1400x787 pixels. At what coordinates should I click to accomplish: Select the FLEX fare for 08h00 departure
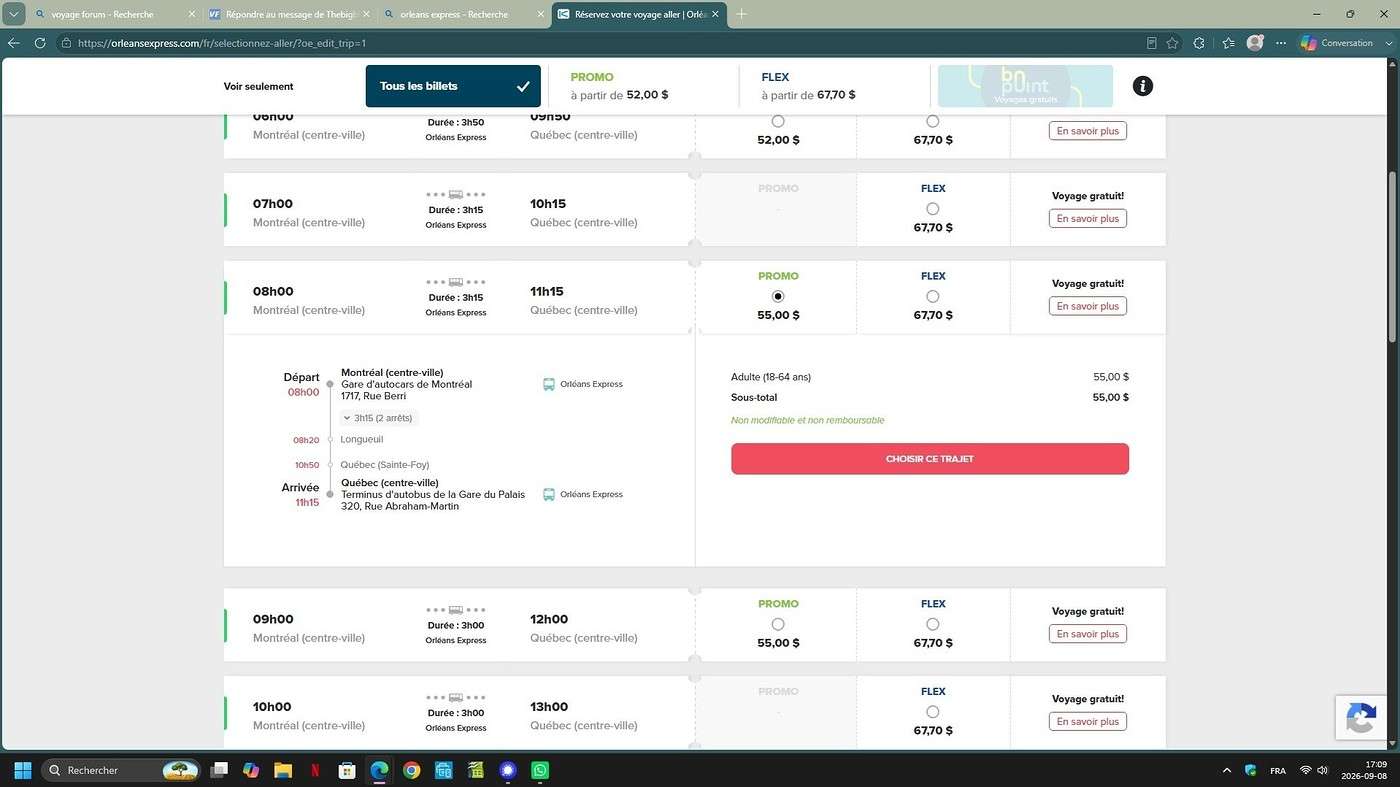coord(932,296)
